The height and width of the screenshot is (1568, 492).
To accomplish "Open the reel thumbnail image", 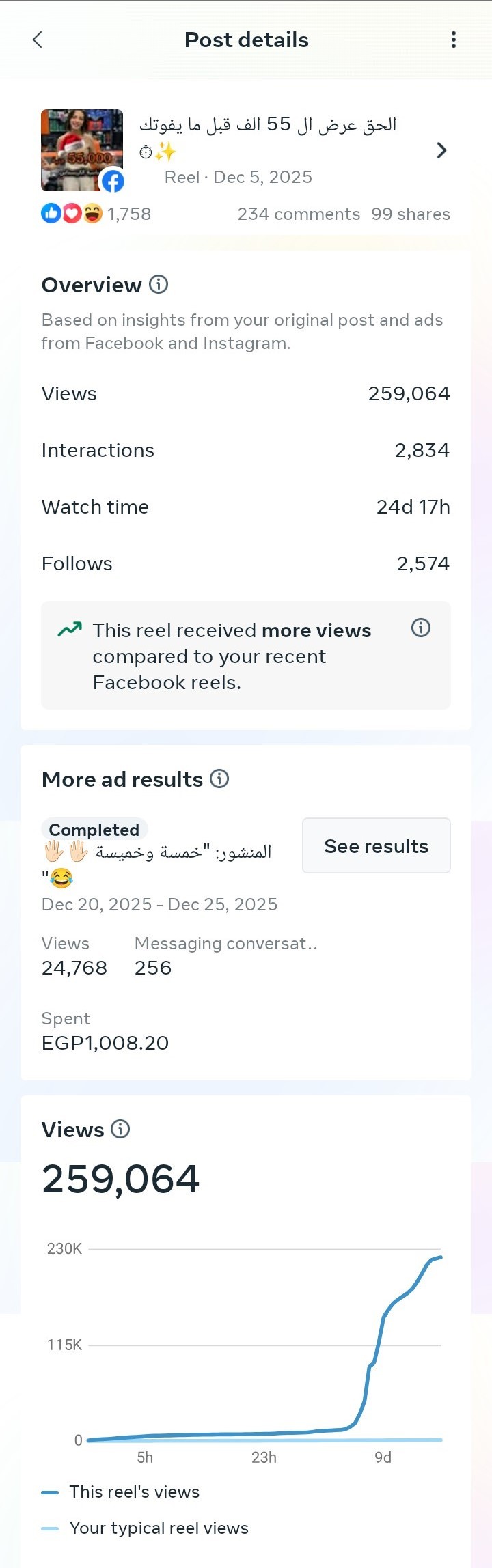I will 82,150.
